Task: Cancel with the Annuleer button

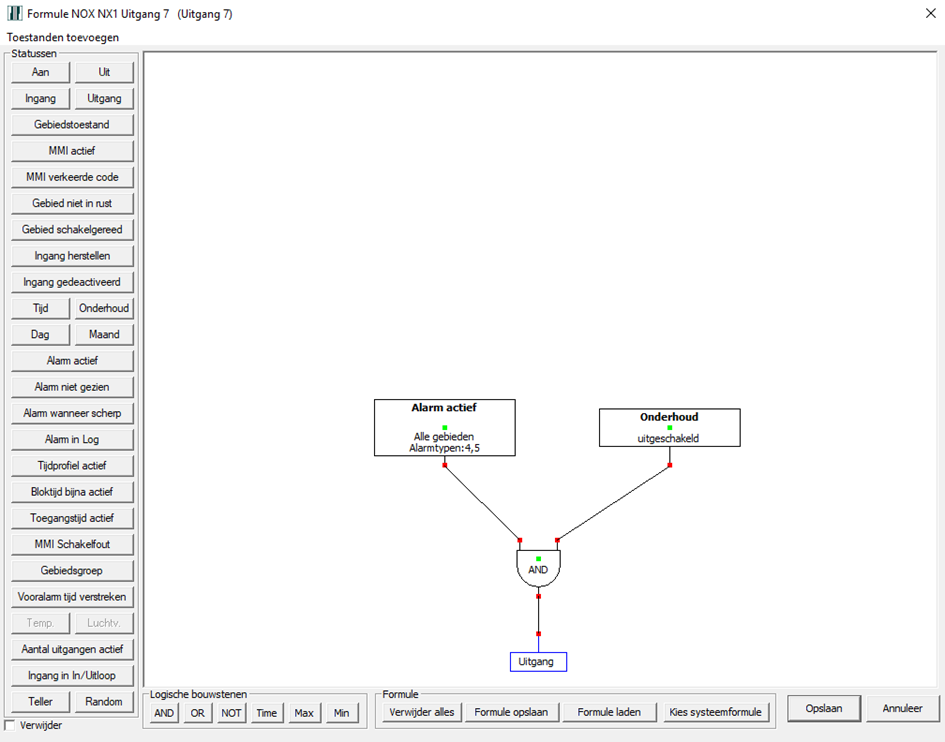Action: (x=902, y=708)
